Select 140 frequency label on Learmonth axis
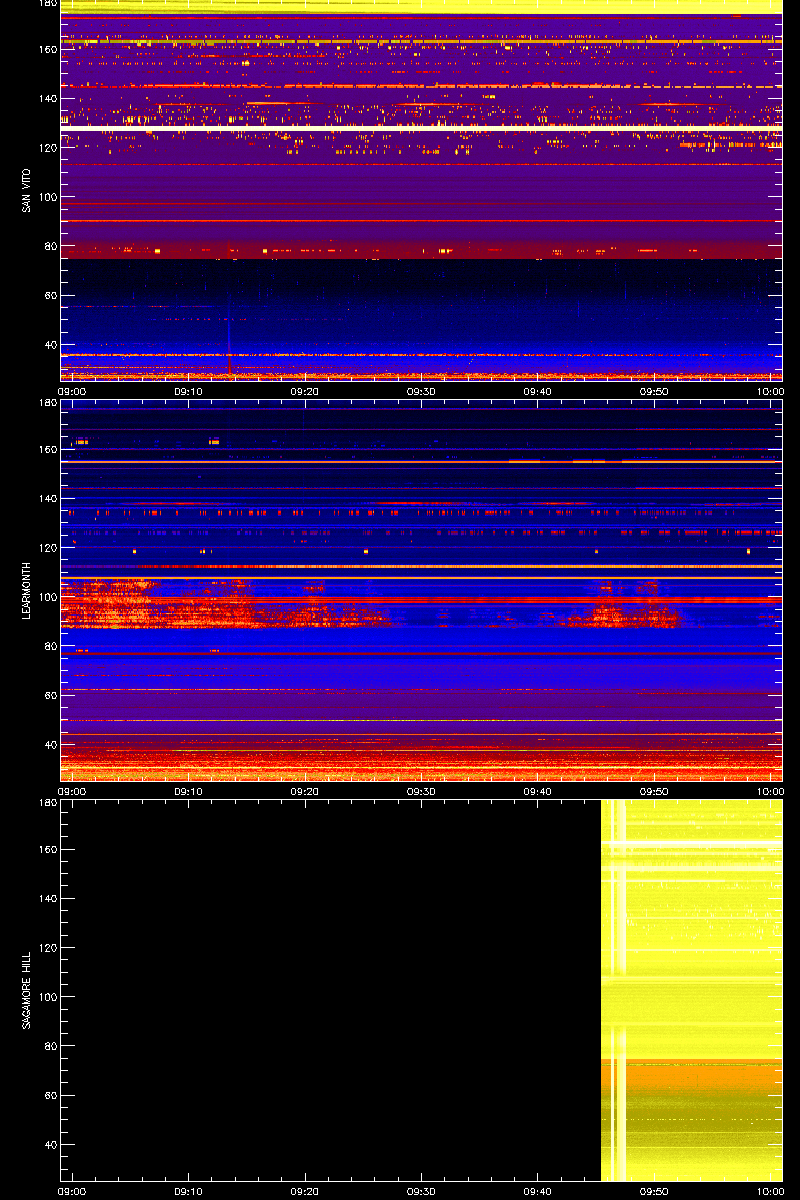The height and width of the screenshot is (1200, 800). coord(47,498)
